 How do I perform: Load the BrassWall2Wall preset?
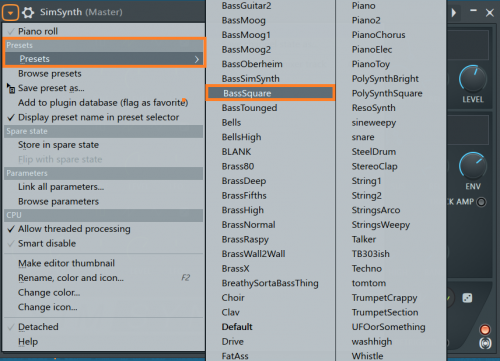coord(253,254)
